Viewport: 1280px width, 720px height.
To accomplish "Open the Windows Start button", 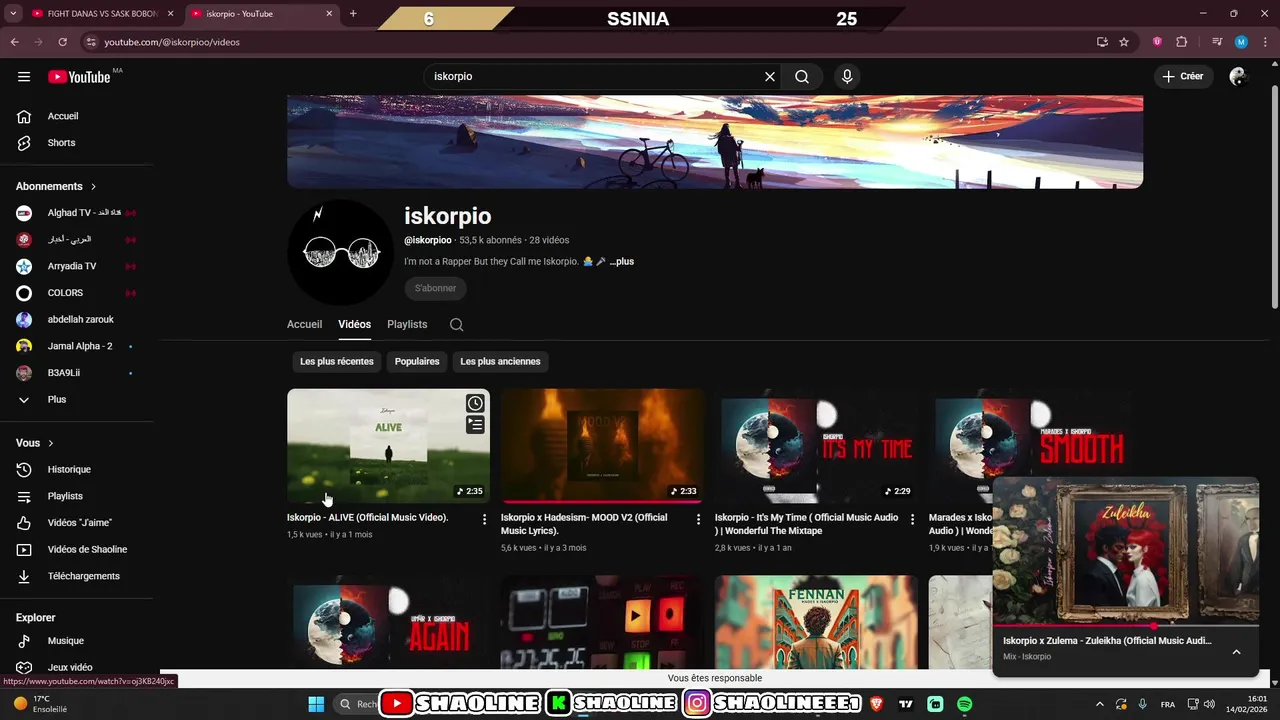I will coord(316,704).
